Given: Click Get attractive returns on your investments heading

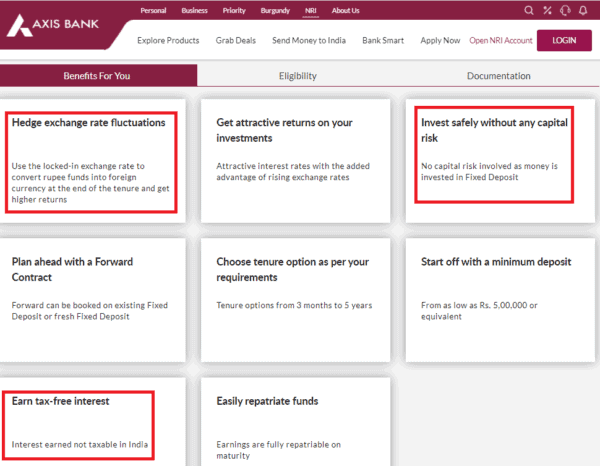Looking at the screenshot, I should 284,130.
